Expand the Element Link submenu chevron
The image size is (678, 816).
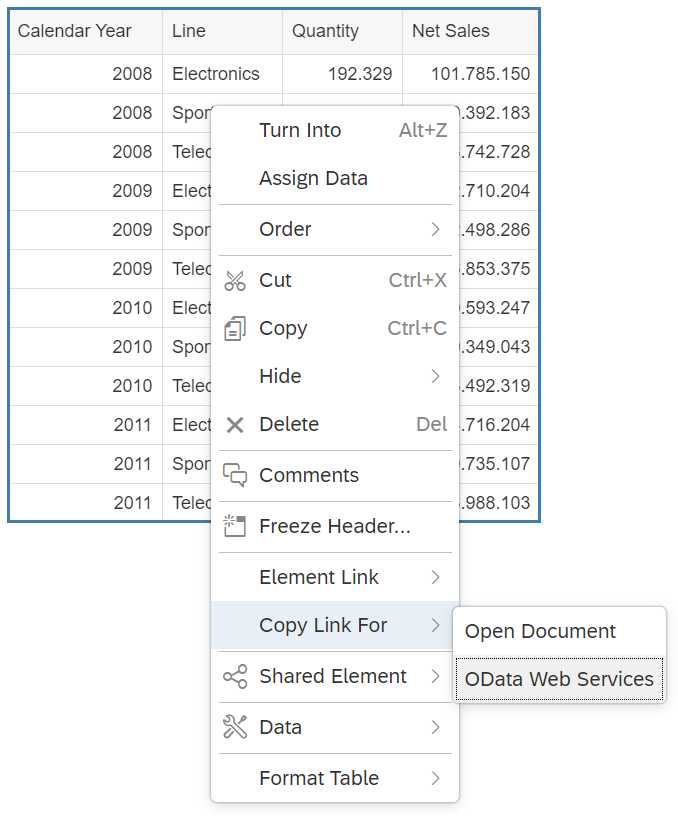click(x=436, y=577)
